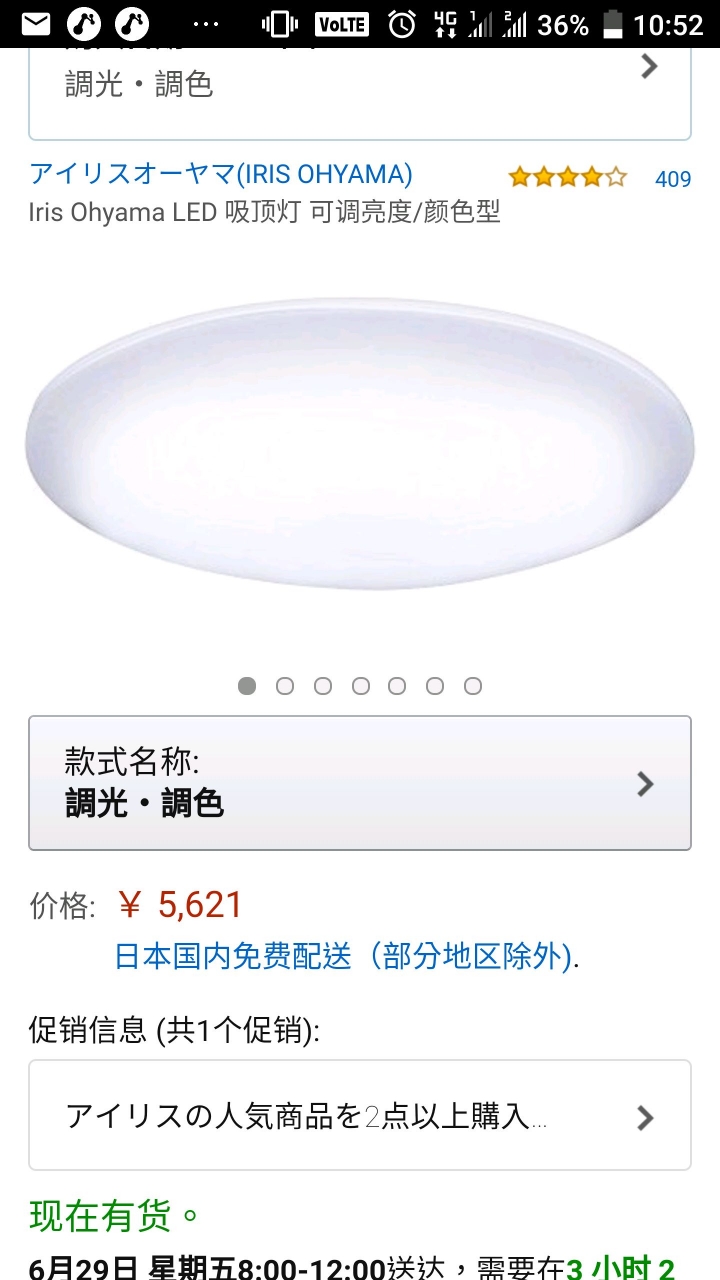The height and width of the screenshot is (1280, 720).
Task: Tap the alarm clock status icon
Action: [x=402, y=24]
